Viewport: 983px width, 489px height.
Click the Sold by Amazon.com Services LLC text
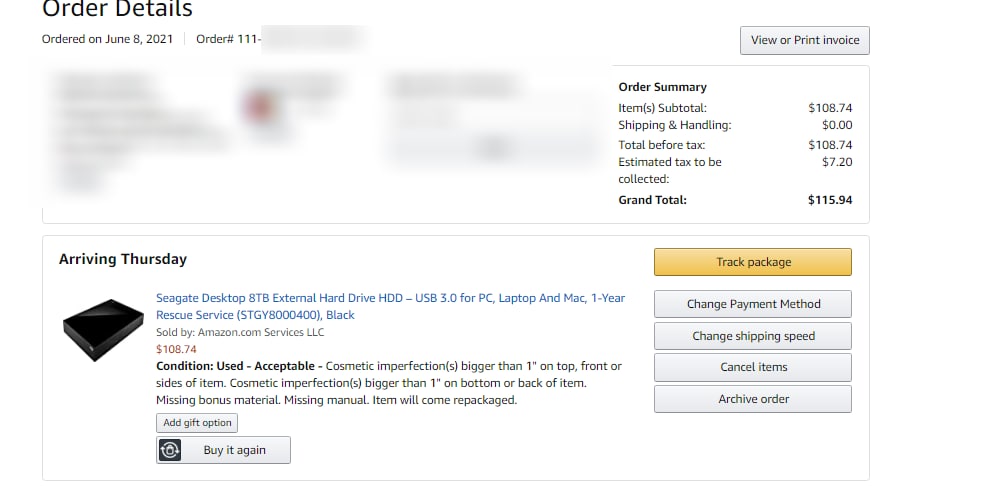click(x=240, y=332)
